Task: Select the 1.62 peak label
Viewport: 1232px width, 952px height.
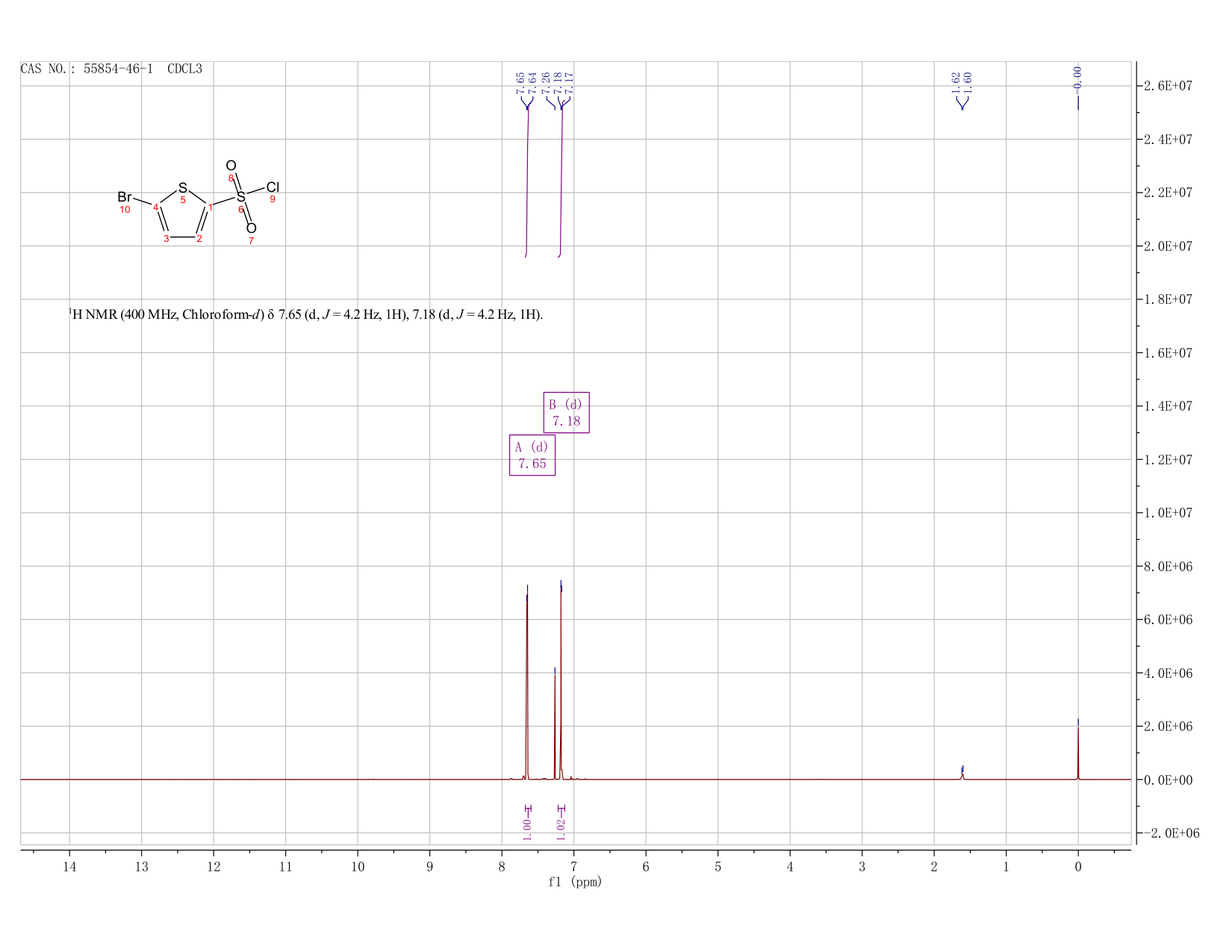Action: [956, 82]
